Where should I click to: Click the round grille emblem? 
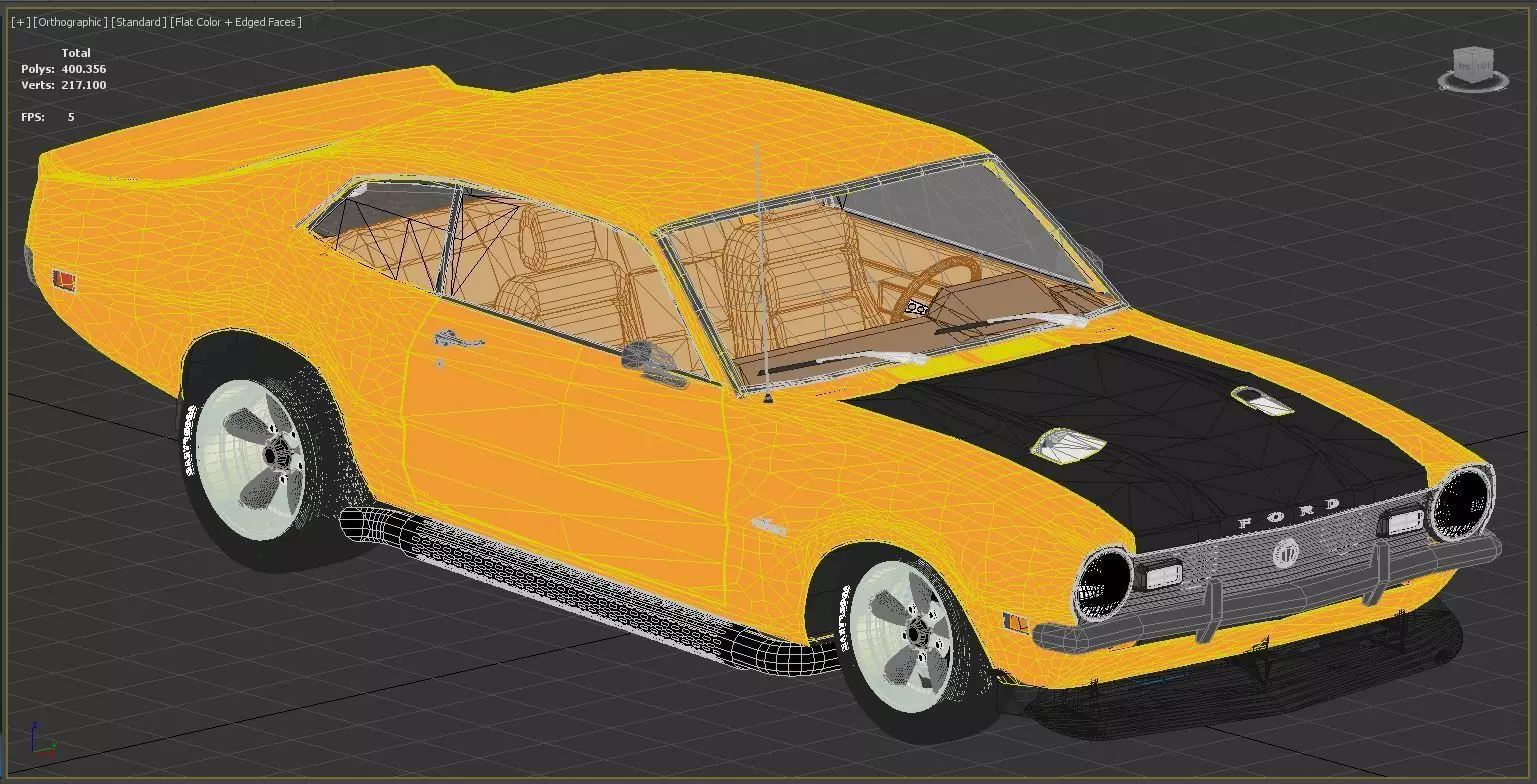(1285, 553)
